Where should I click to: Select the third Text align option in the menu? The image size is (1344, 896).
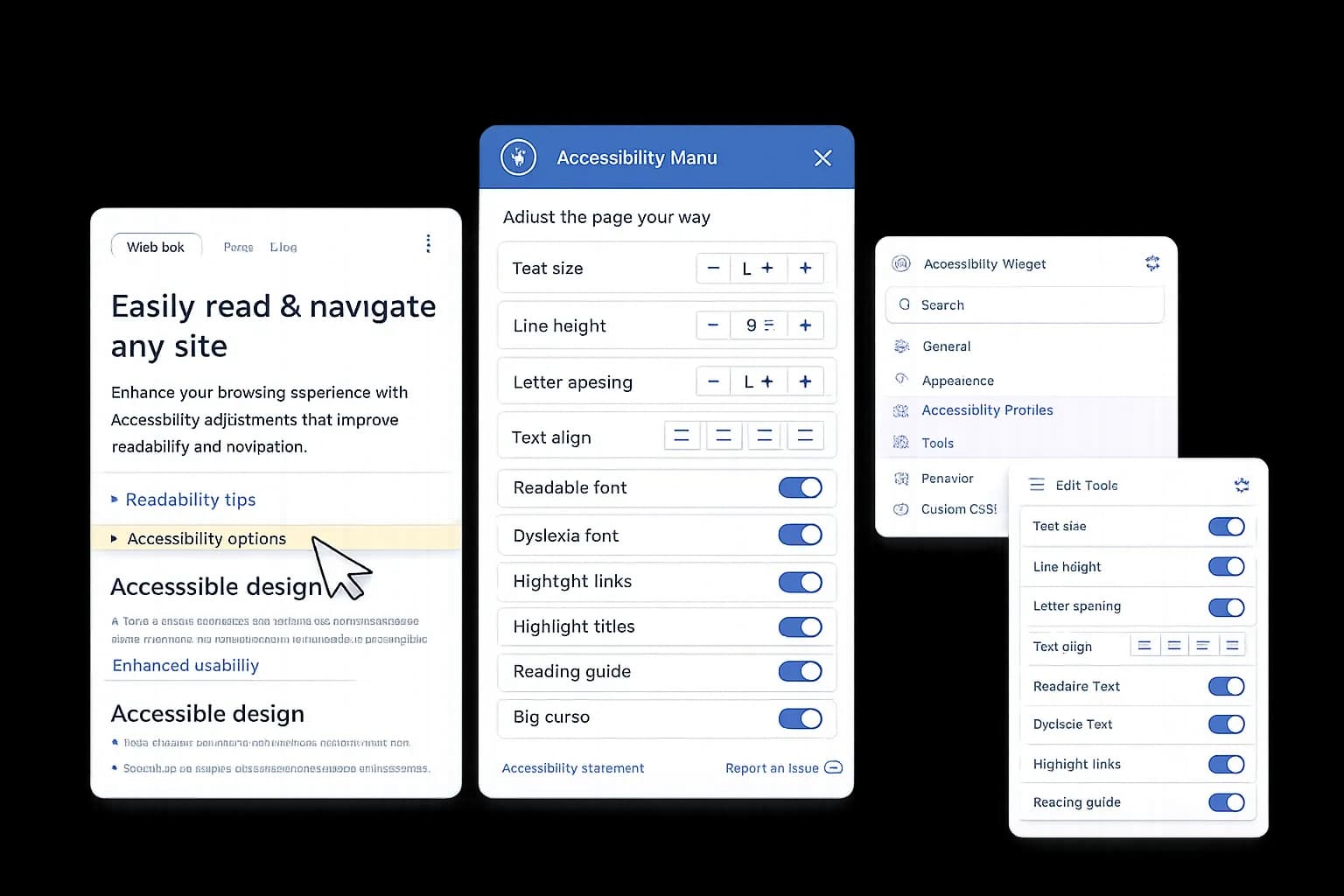[x=764, y=436]
